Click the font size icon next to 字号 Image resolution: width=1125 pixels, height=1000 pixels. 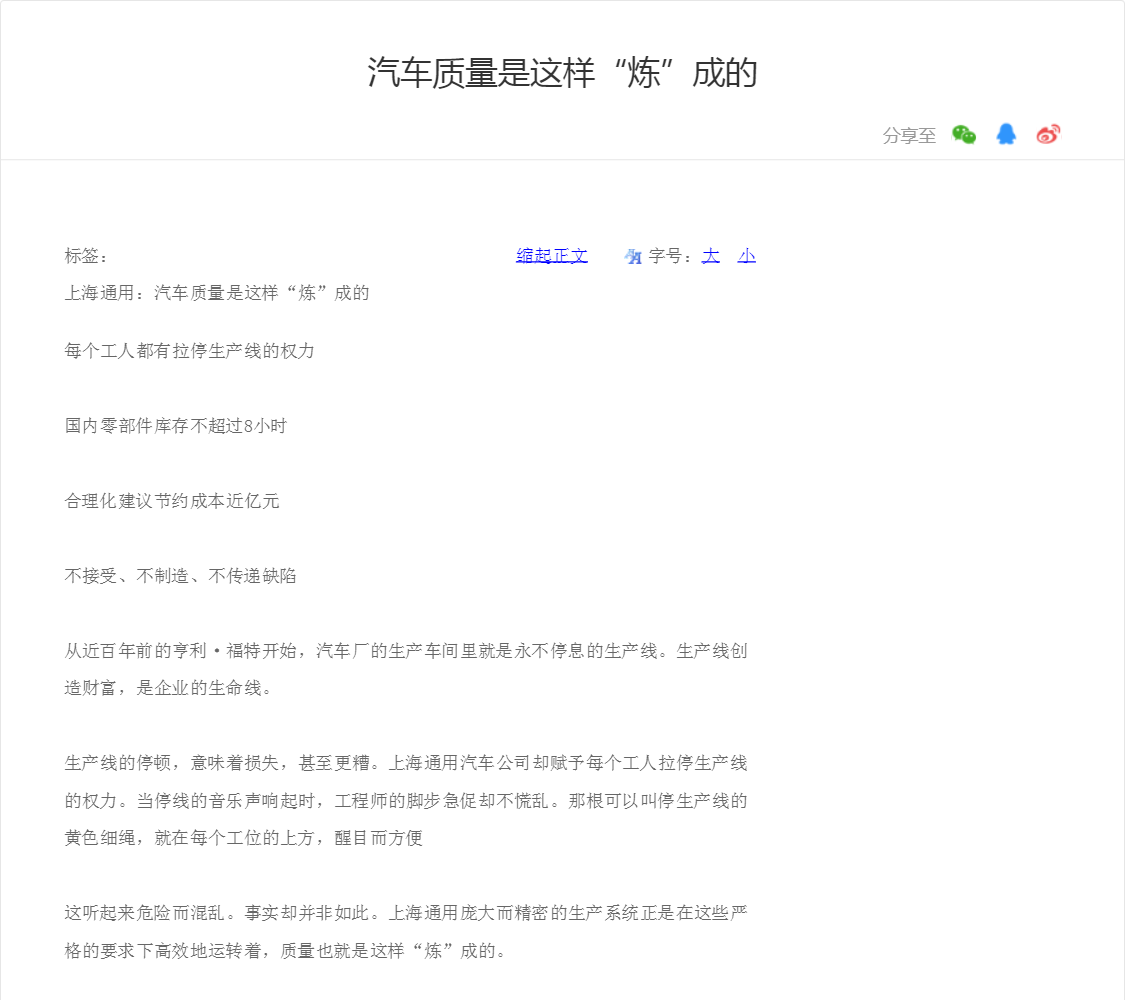[633, 256]
